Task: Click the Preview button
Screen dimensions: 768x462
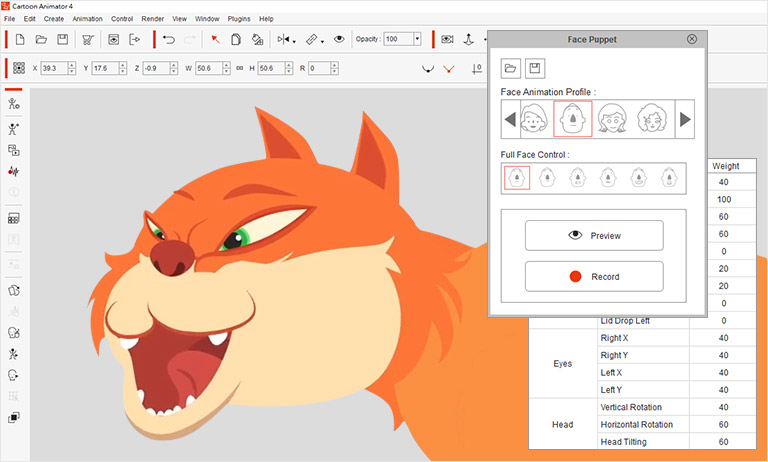Action: pos(594,235)
